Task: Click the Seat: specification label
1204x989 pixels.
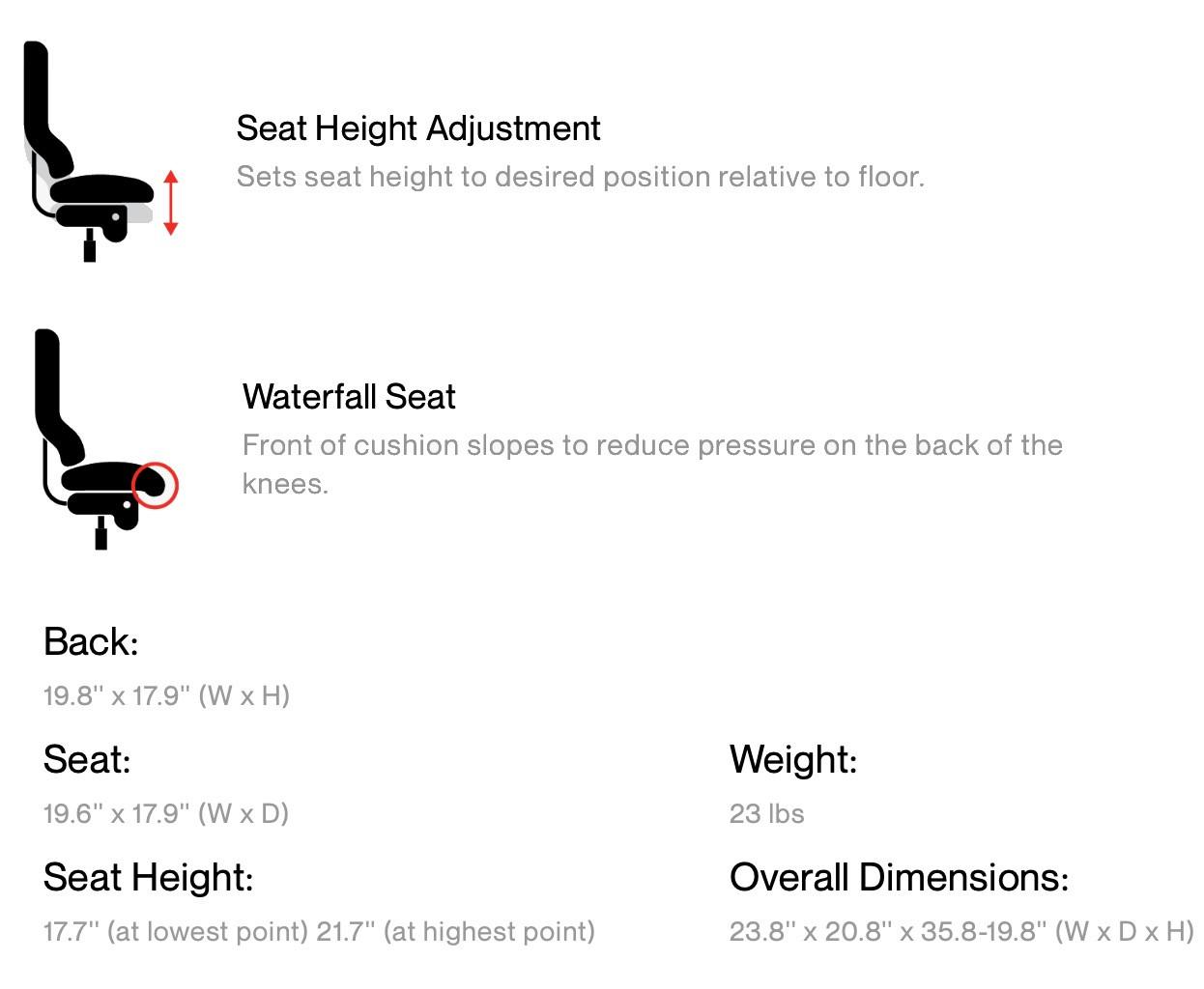Action: [x=87, y=760]
